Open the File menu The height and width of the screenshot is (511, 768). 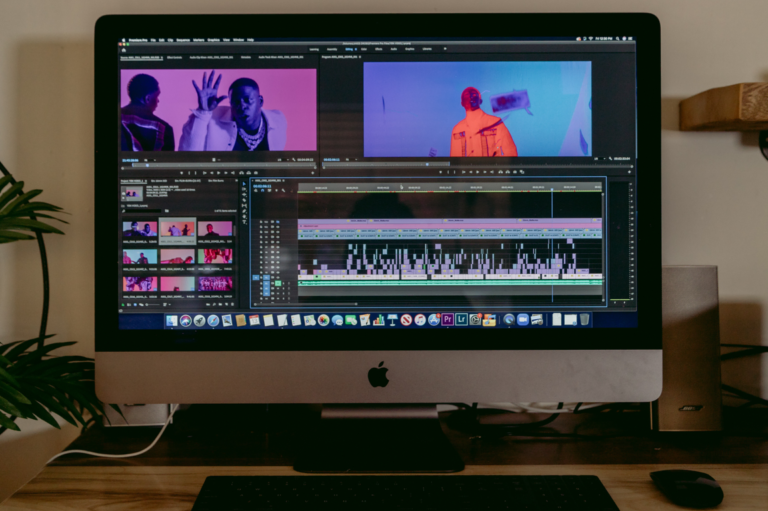[153, 40]
